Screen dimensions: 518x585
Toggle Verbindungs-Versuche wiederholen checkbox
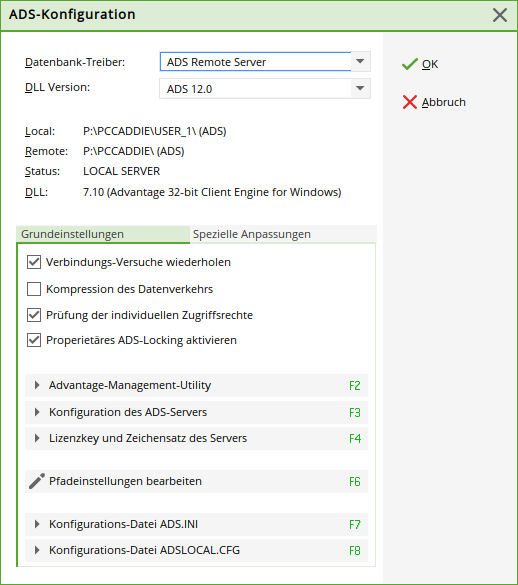pyautogui.click(x=34, y=262)
